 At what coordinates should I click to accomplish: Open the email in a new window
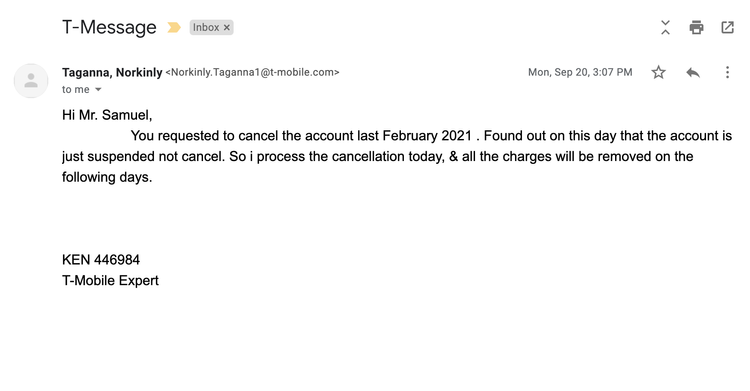728,27
